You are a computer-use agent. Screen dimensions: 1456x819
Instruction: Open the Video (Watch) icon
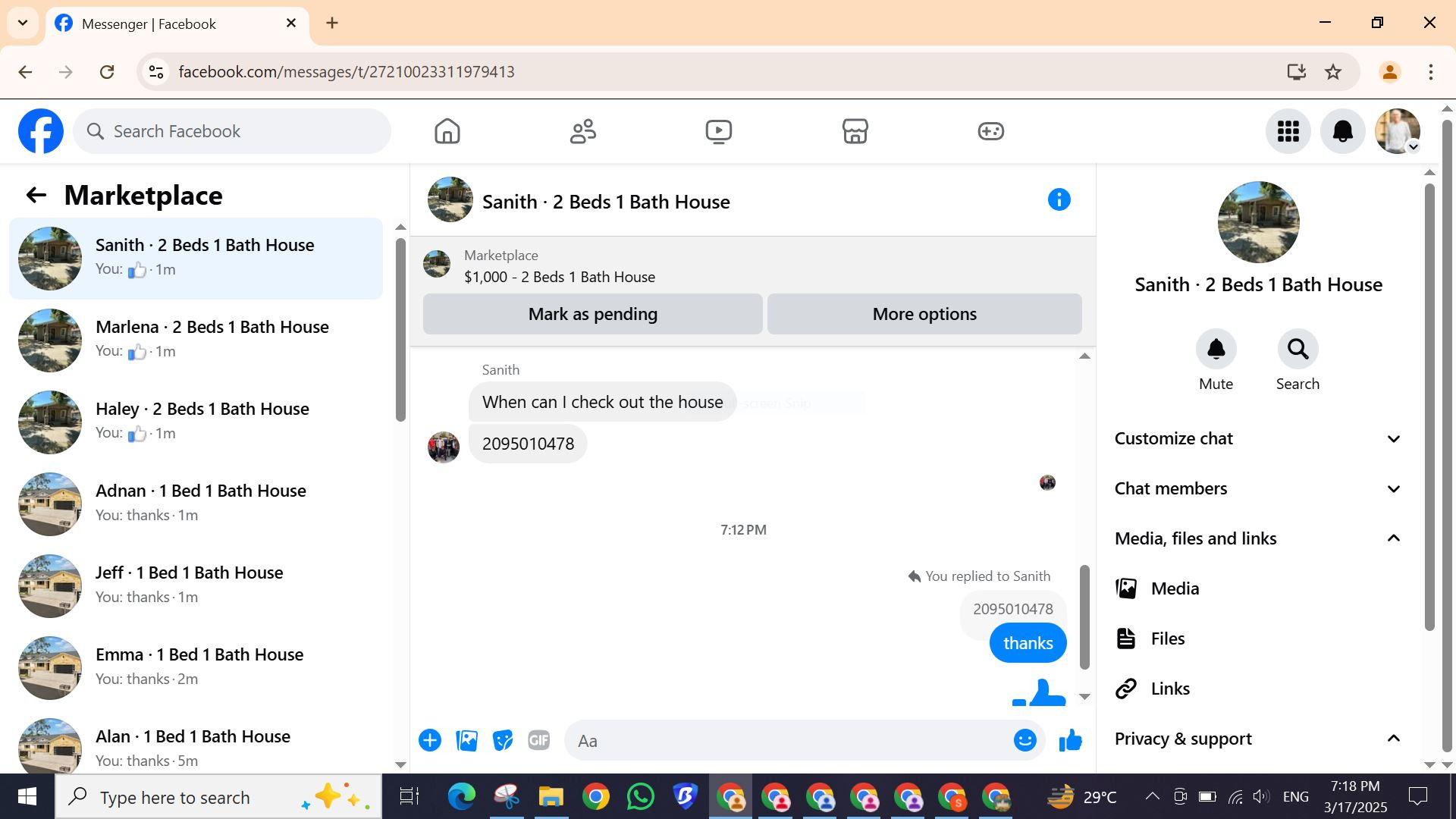tap(719, 131)
